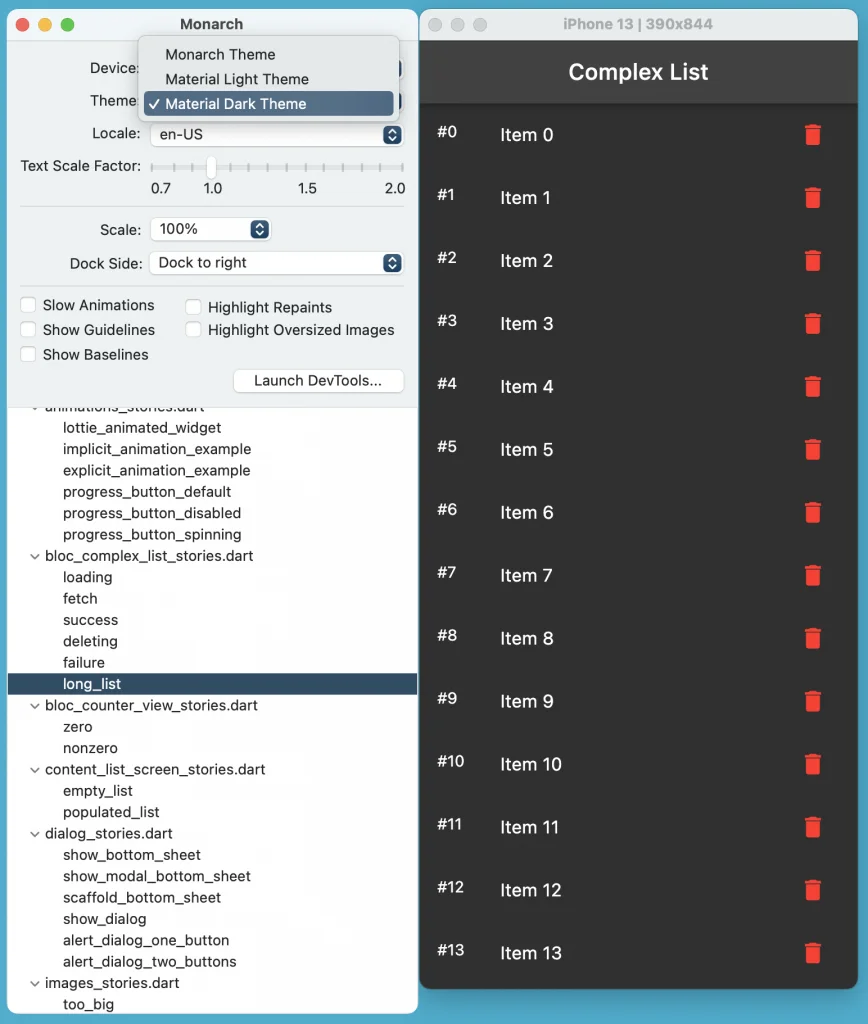868x1024 pixels.
Task: Open the Locale en-US dropdown
Action: (x=392, y=134)
